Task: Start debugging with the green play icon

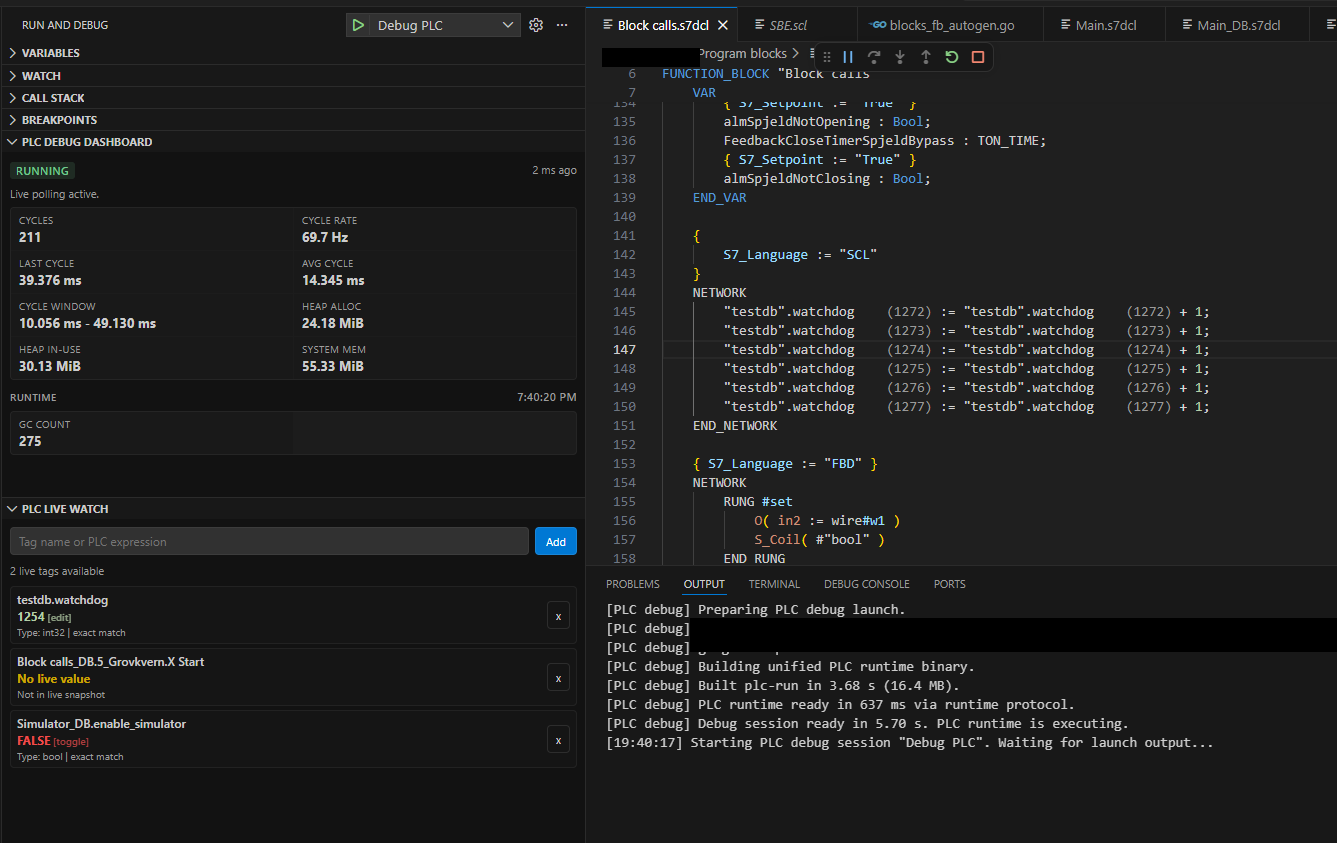Action: tap(358, 25)
